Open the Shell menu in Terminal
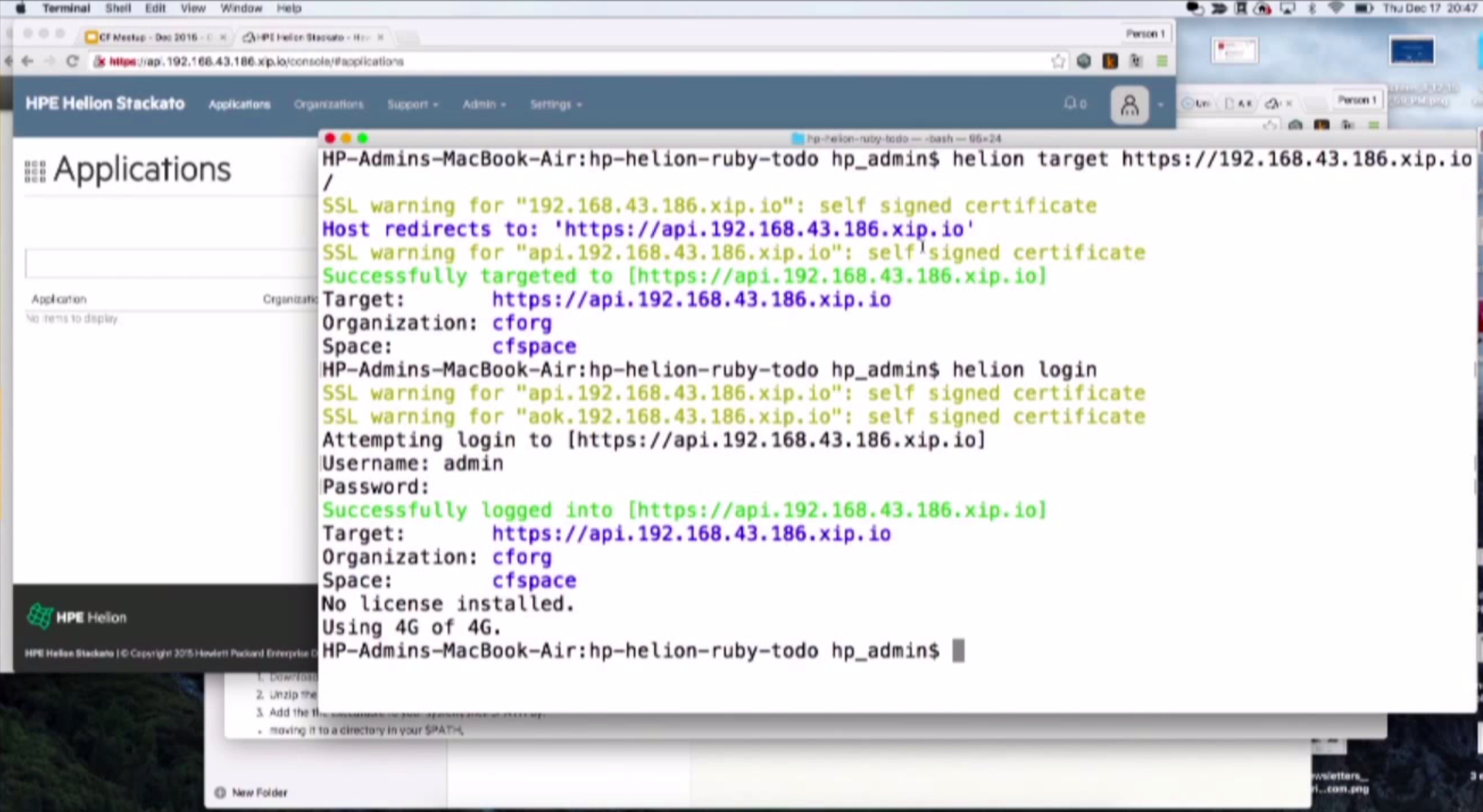 [117, 8]
